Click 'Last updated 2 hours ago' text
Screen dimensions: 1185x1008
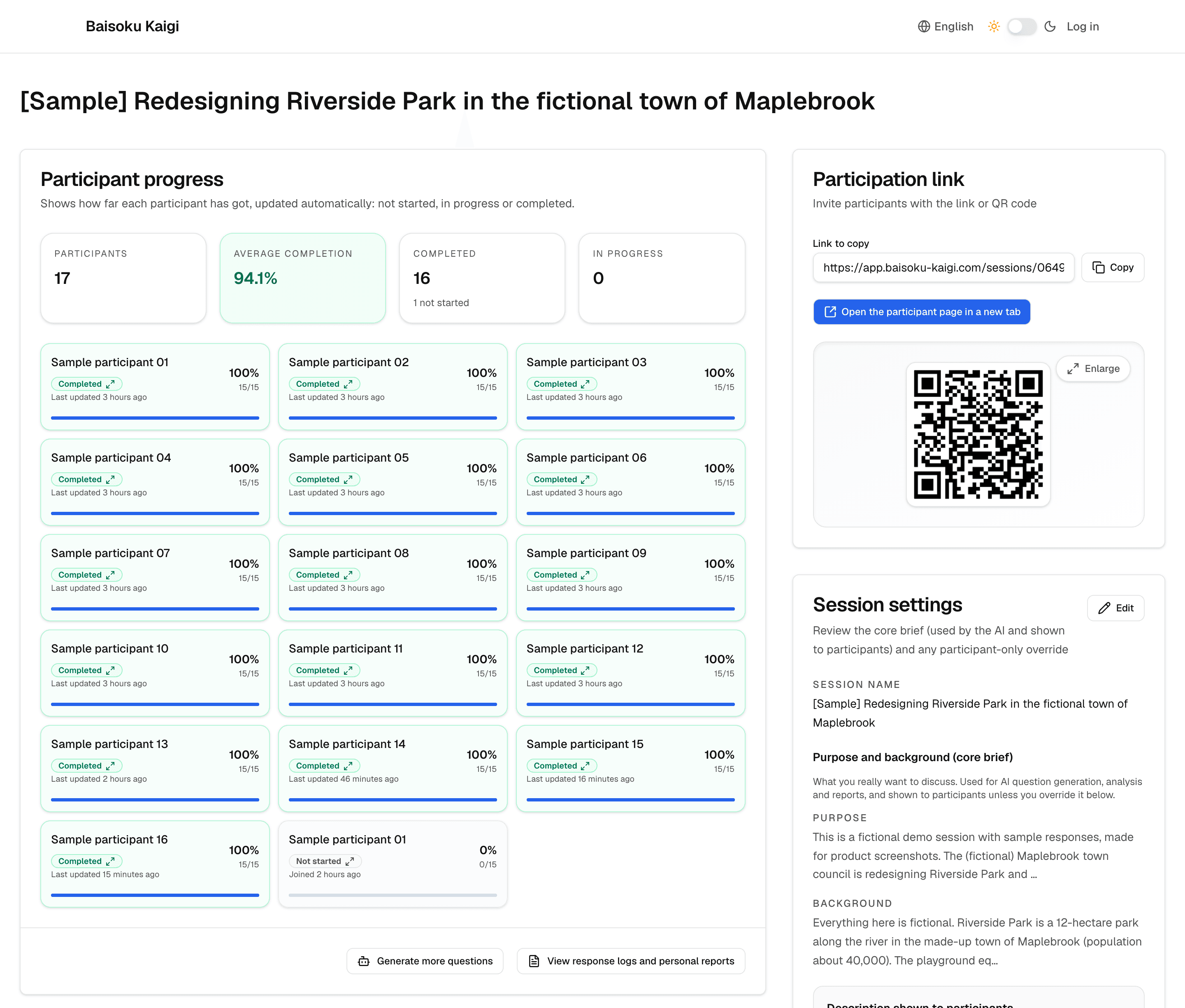click(x=98, y=779)
